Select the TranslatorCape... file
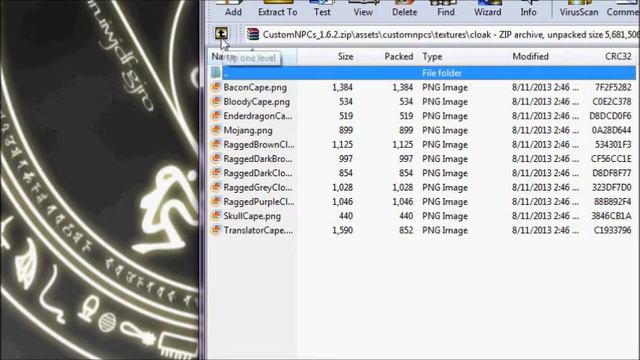 pyautogui.click(x=258, y=230)
